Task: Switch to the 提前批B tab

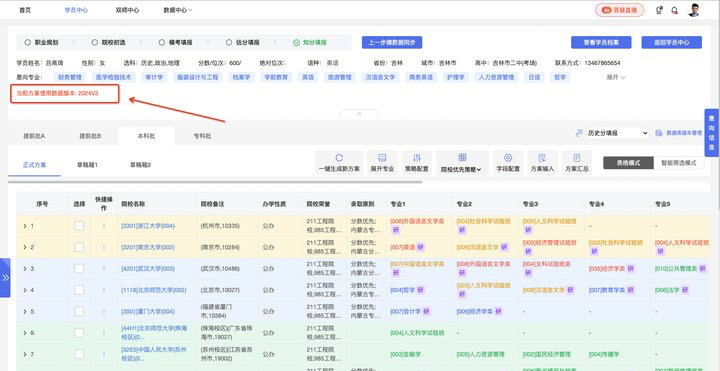Action: point(90,136)
